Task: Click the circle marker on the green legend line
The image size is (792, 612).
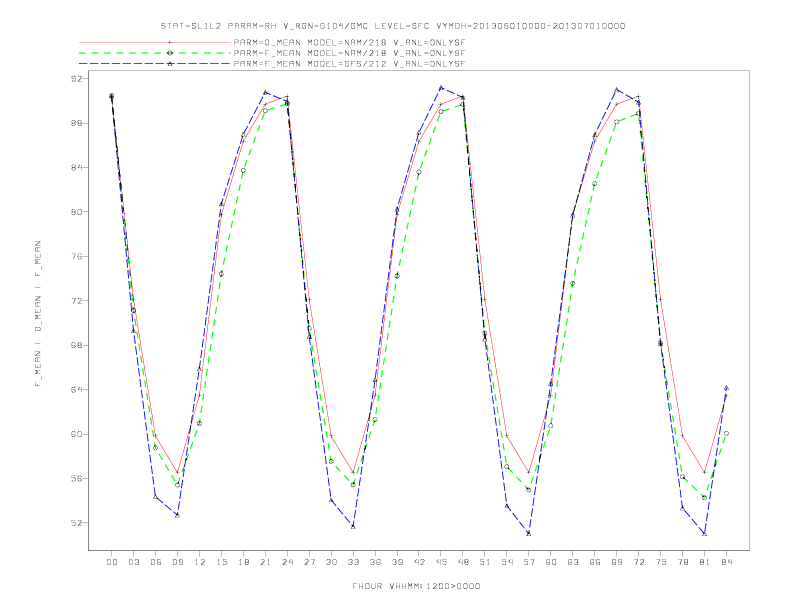Action: (170, 53)
